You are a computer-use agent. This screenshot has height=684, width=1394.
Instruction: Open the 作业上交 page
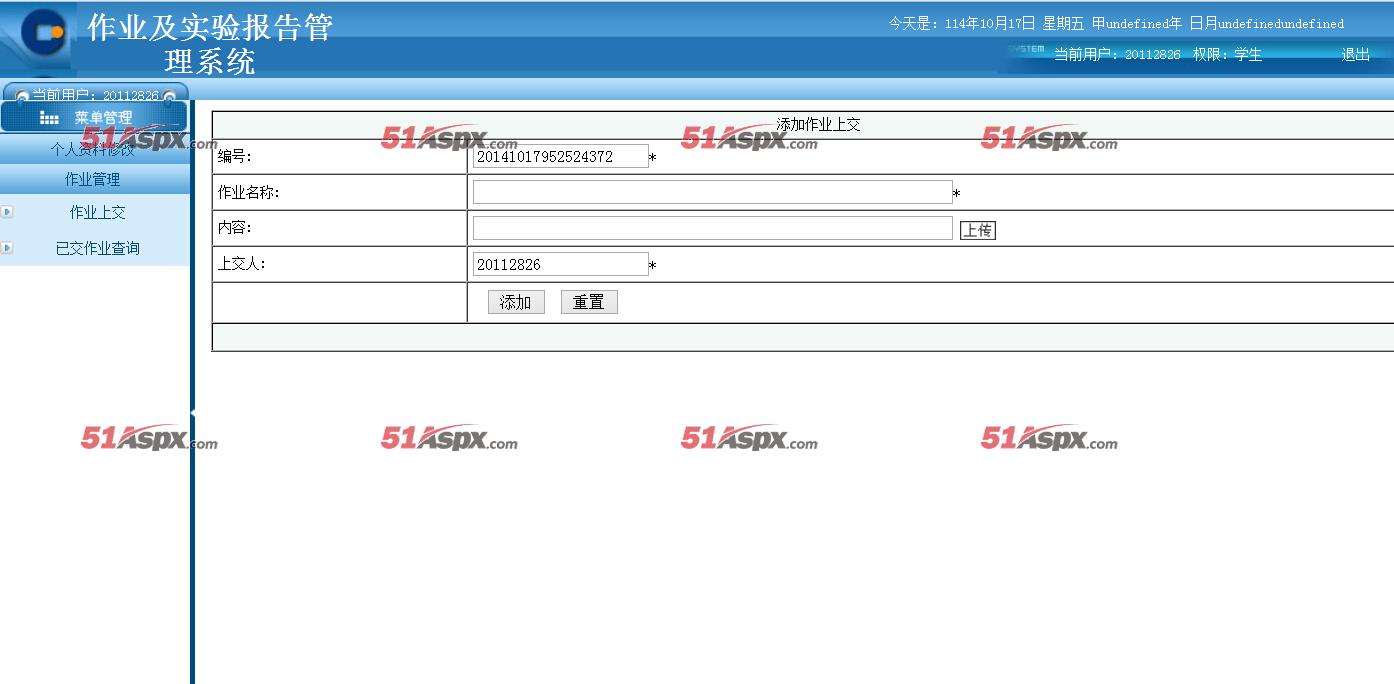[x=97, y=212]
